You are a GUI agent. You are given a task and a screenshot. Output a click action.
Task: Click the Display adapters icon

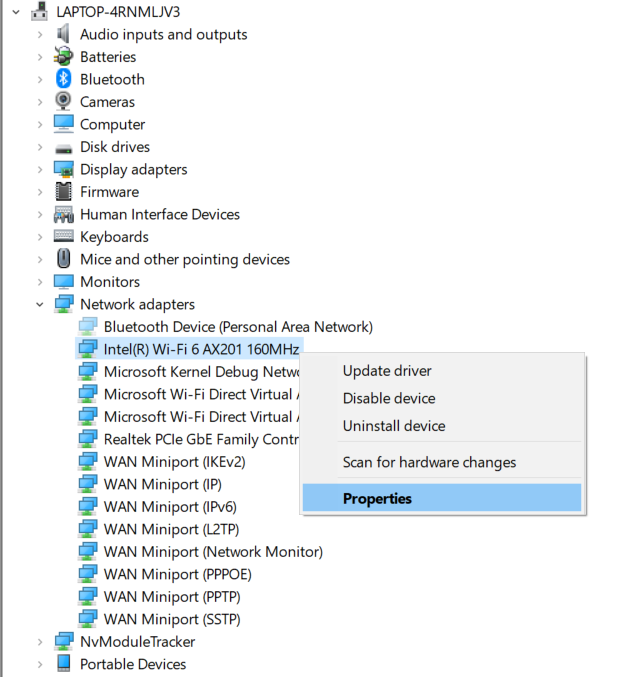[x=63, y=169]
